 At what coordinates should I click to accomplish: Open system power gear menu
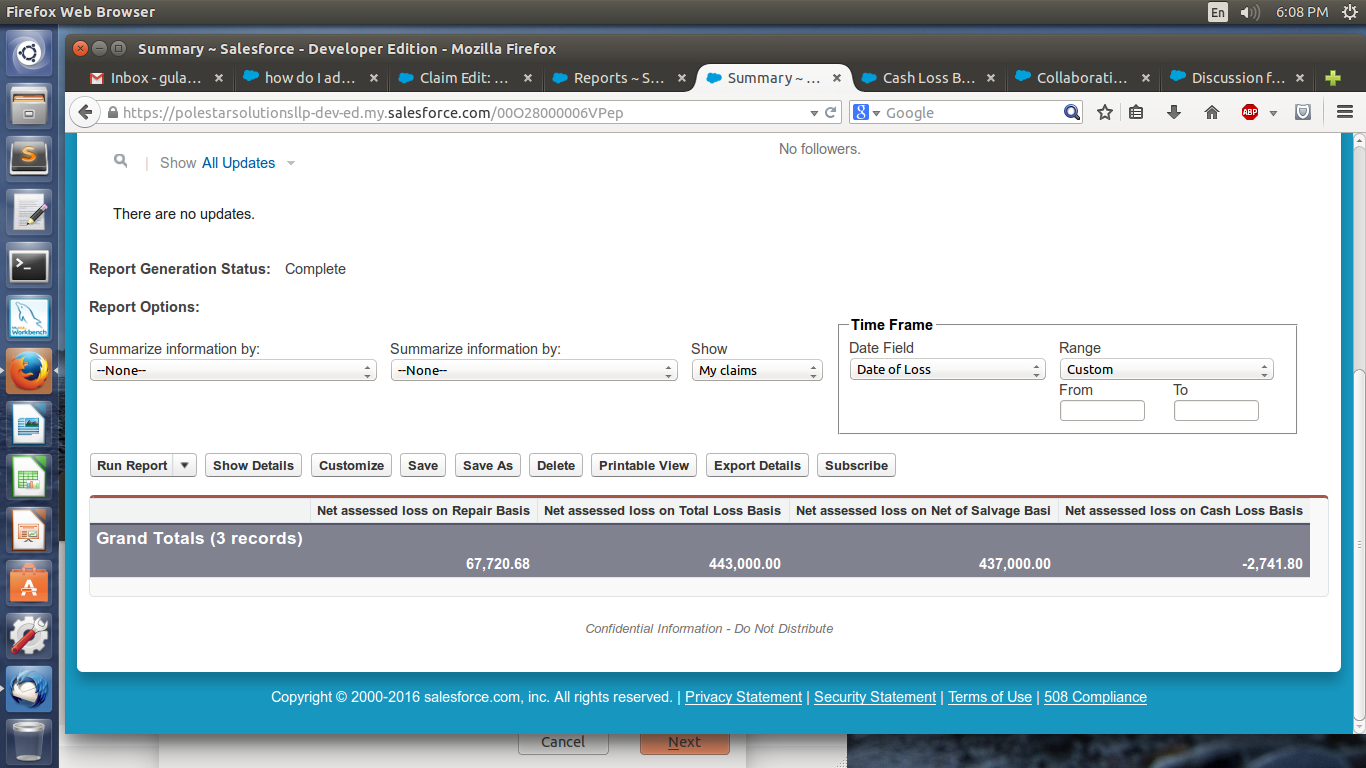tap(1349, 12)
